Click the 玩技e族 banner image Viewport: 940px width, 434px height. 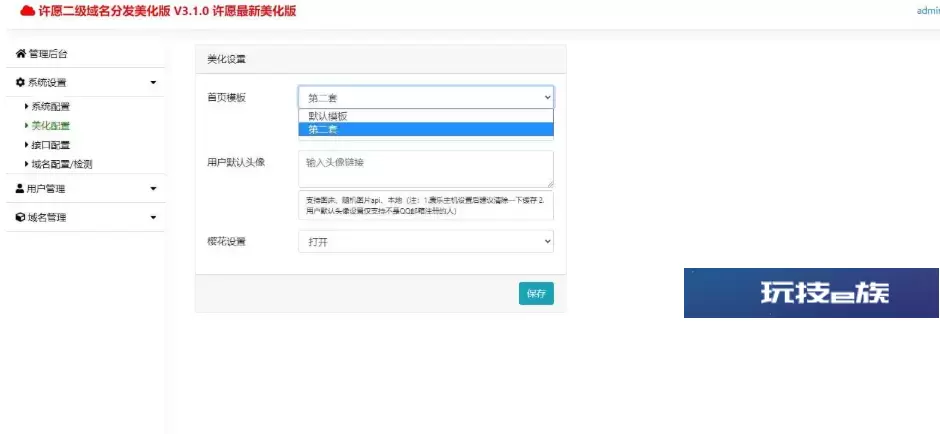pos(811,293)
